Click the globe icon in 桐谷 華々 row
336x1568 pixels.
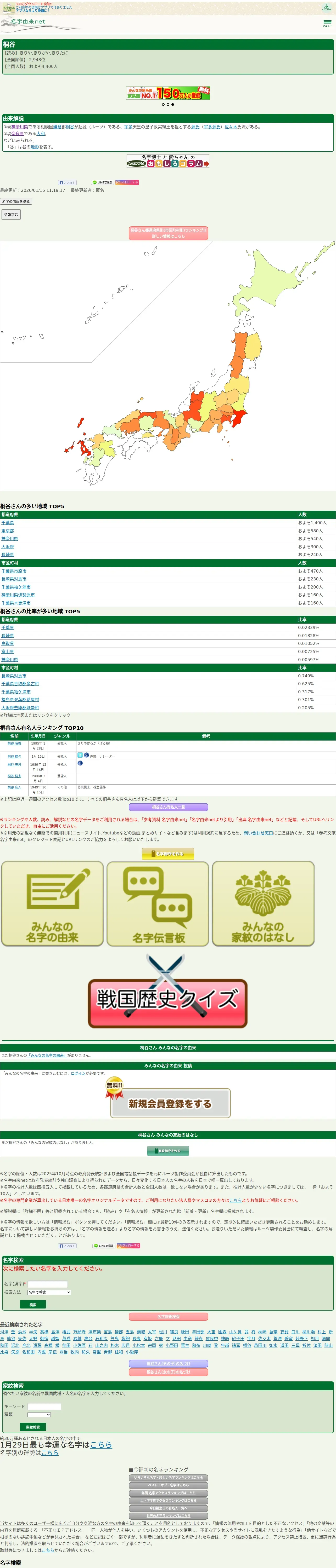point(86,755)
